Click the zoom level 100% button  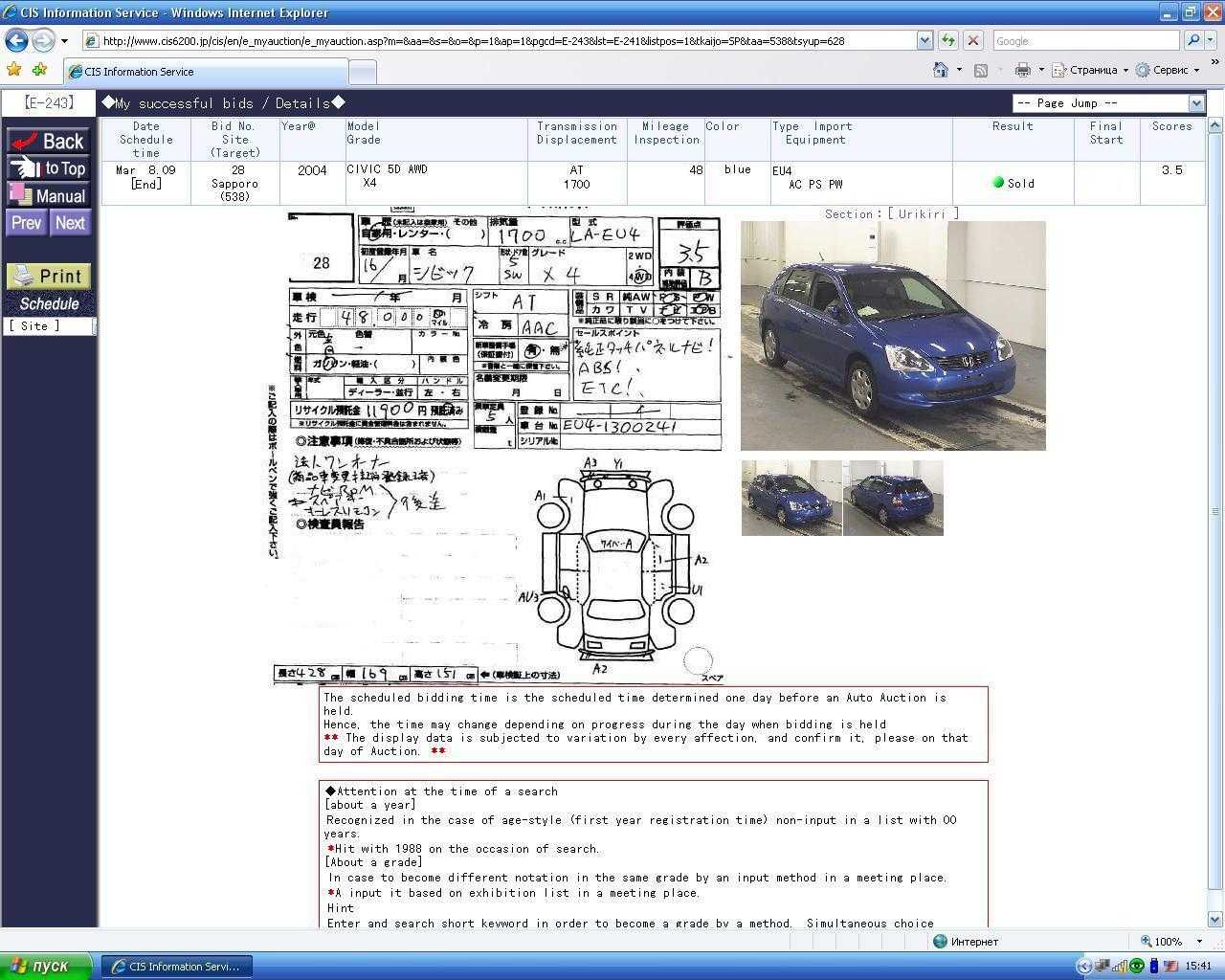point(1161,942)
